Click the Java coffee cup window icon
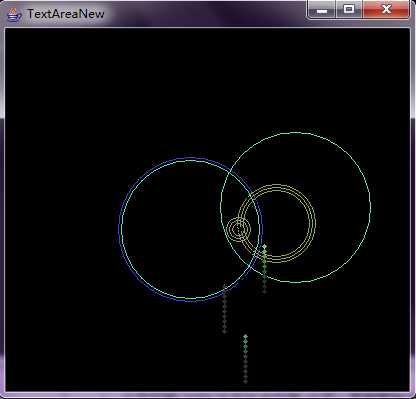 [14, 15]
